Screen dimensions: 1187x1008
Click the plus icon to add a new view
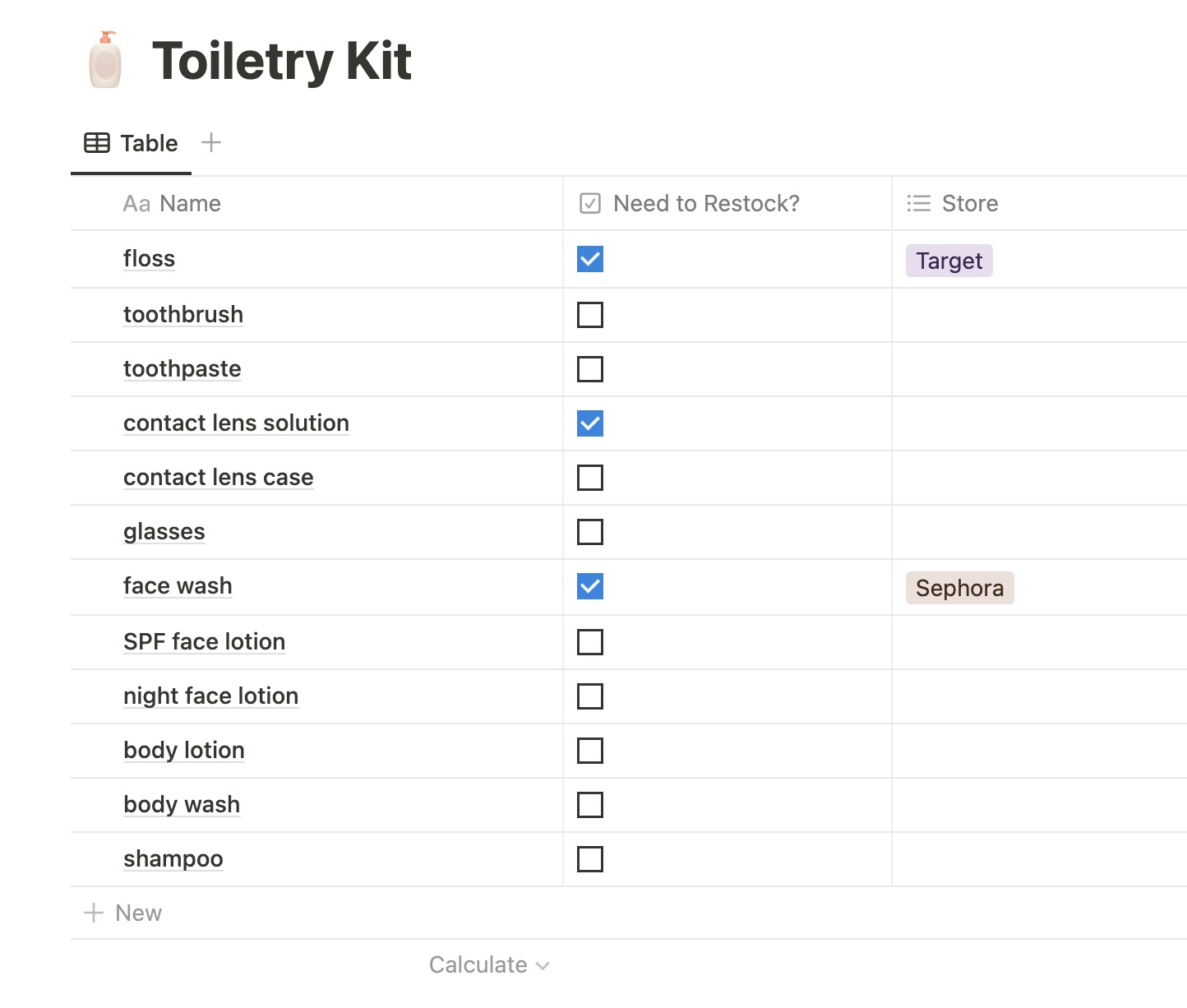click(210, 142)
